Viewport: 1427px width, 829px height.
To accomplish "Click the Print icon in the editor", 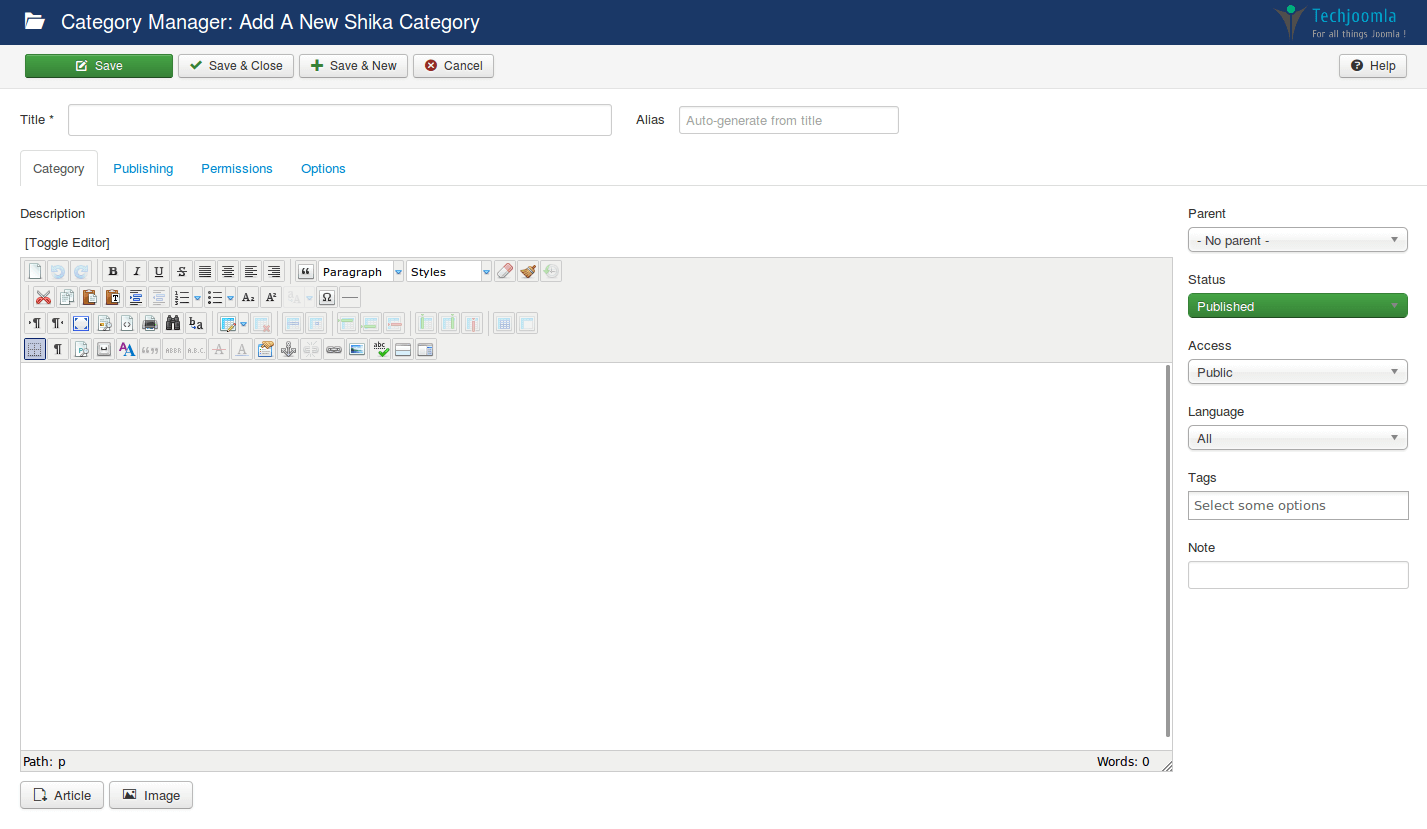I will 150,323.
